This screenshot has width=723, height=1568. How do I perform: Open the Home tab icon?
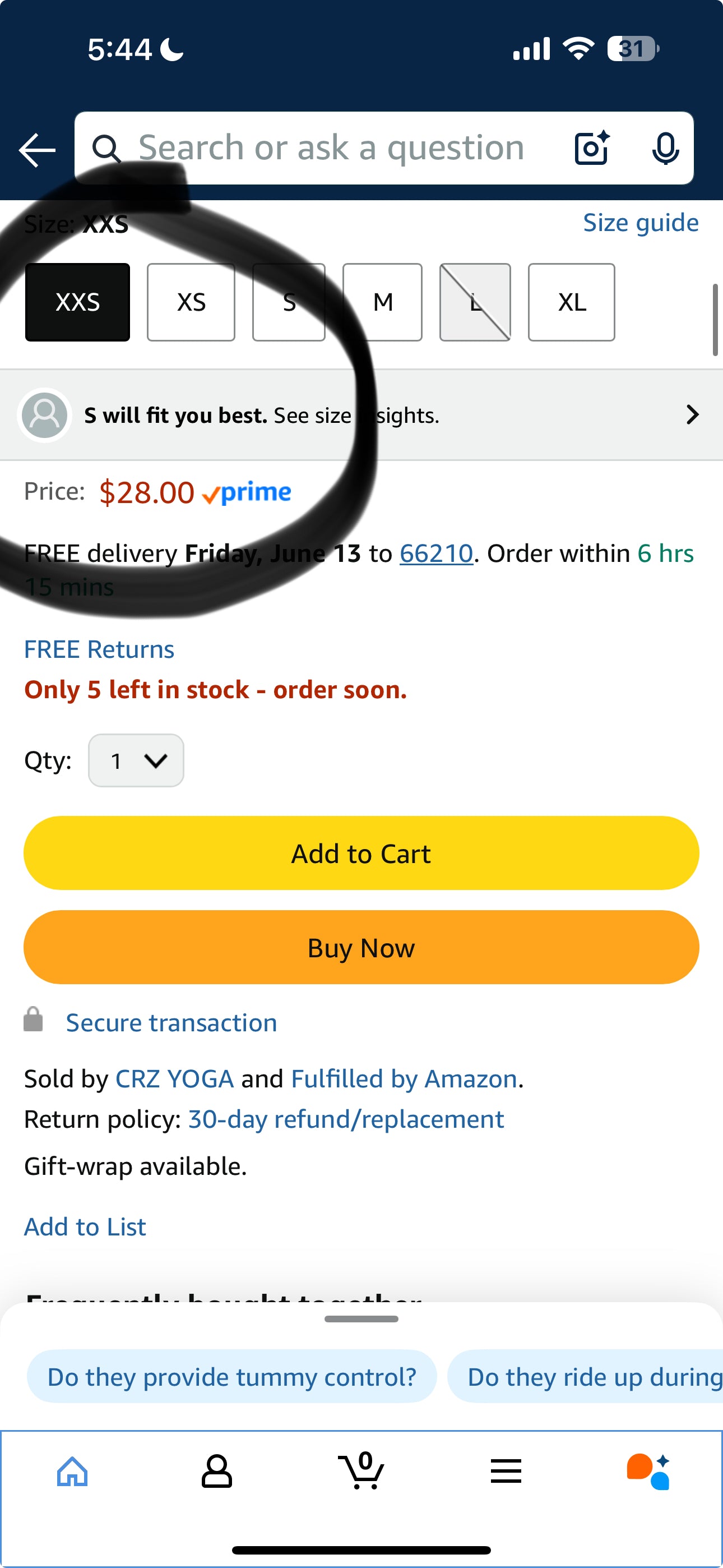pyautogui.click(x=72, y=1471)
